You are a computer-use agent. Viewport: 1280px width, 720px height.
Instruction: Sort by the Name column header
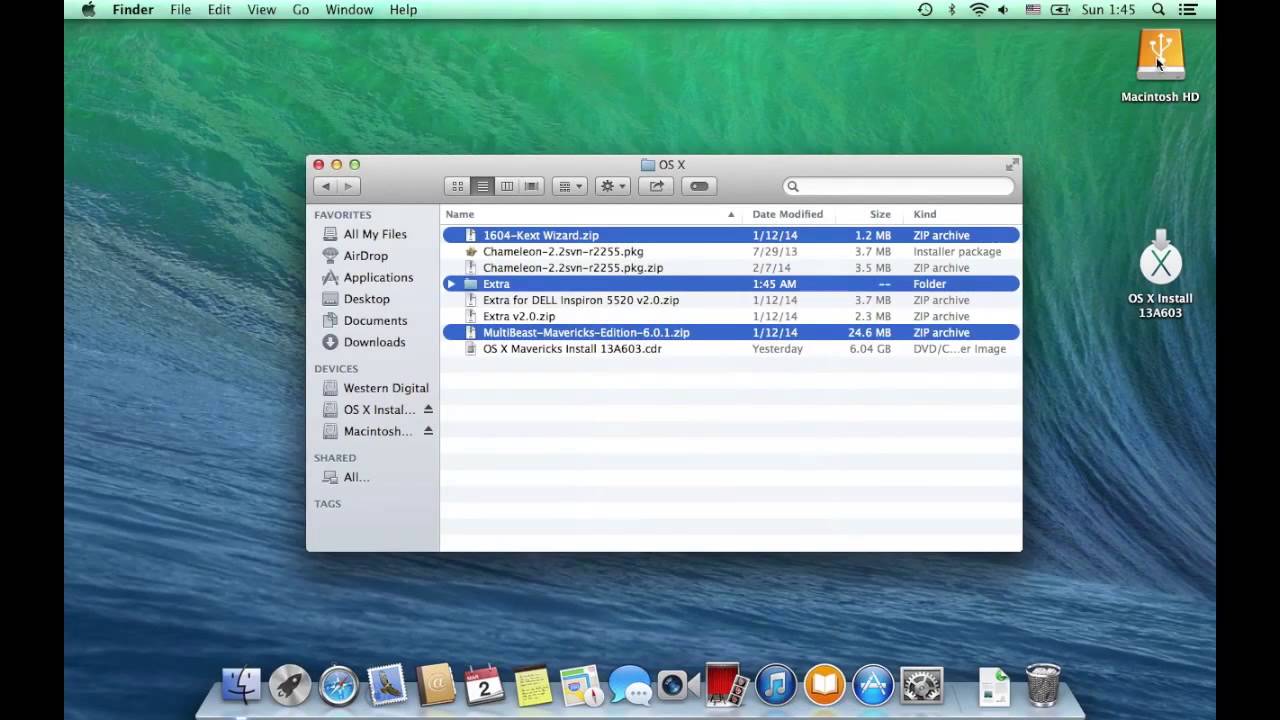tap(591, 214)
